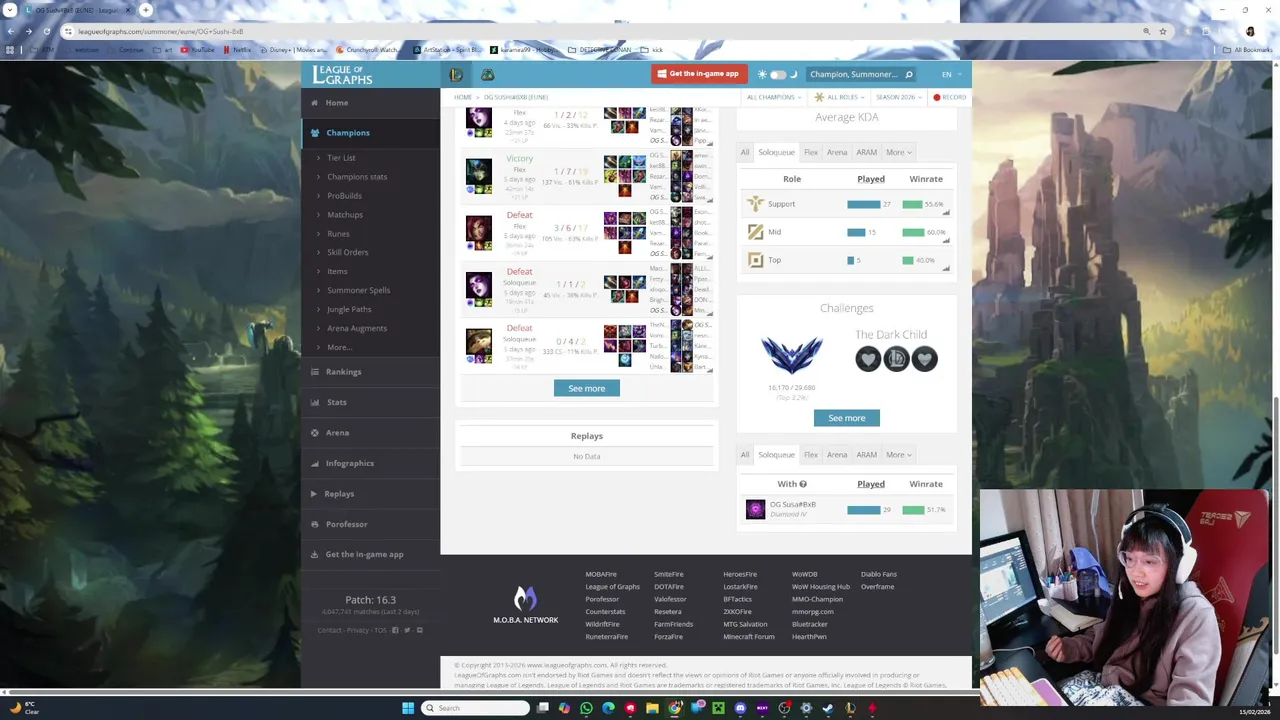1280x720 pixels.
Task: Open the Season 2026 filter dropdown
Action: click(x=898, y=97)
